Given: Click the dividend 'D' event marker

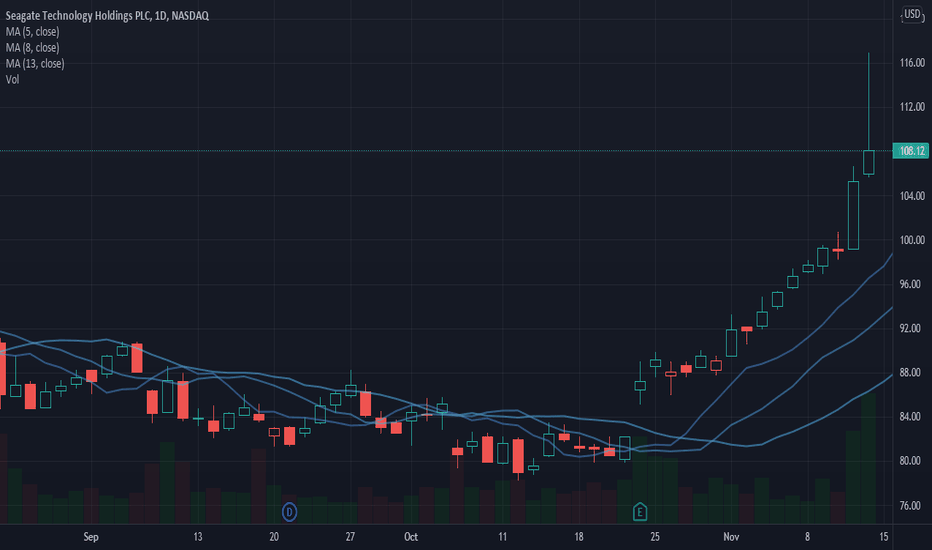Looking at the screenshot, I should tap(289, 511).
